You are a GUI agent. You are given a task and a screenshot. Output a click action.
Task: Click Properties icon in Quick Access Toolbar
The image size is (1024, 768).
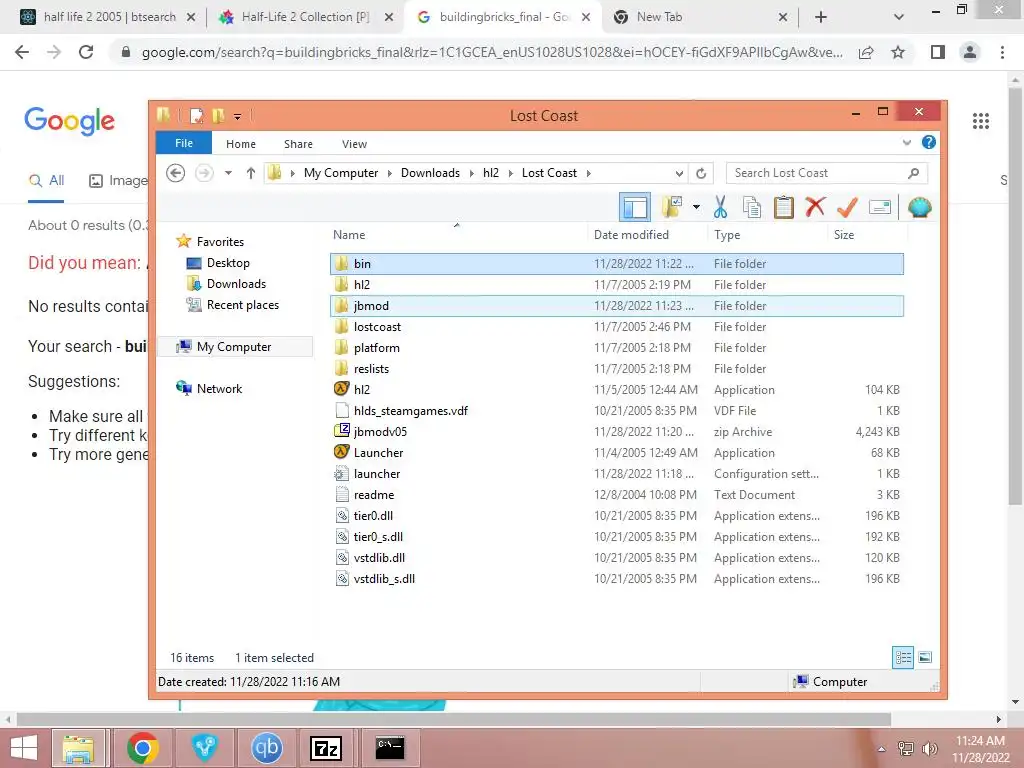(x=196, y=116)
